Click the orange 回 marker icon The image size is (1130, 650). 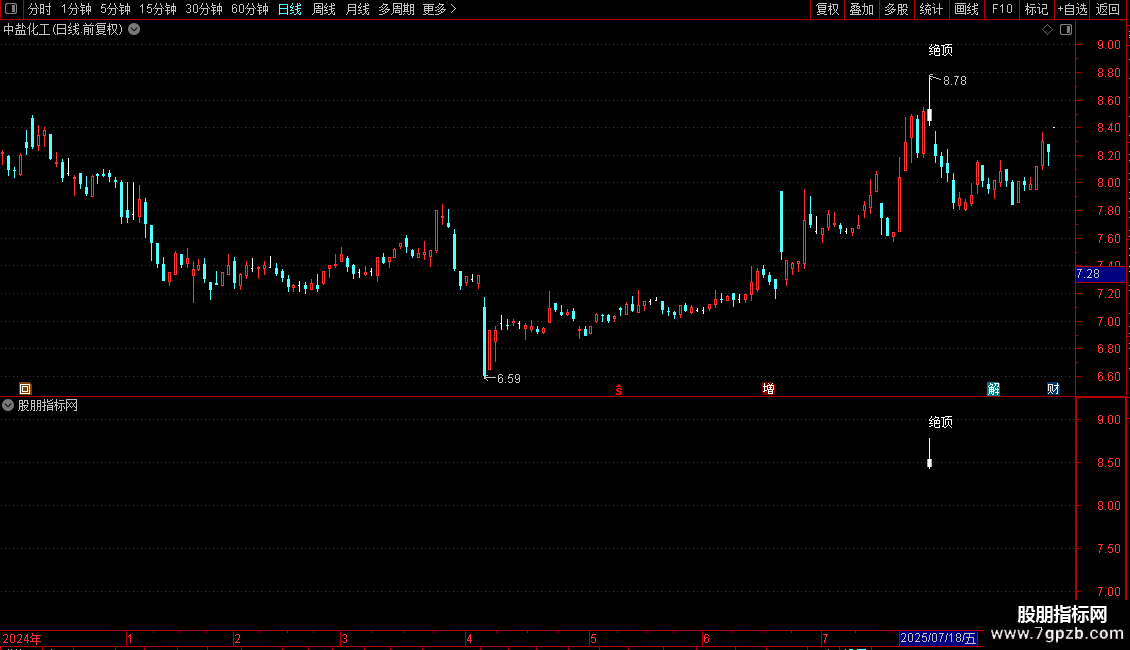(25, 389)
